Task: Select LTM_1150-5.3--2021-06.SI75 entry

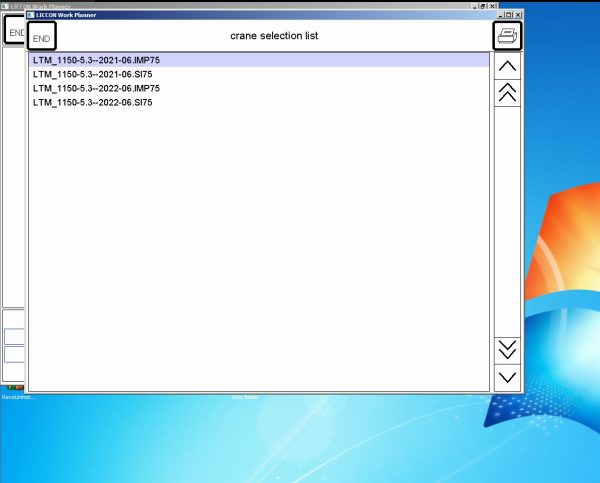Action: [x=259, y=74]
